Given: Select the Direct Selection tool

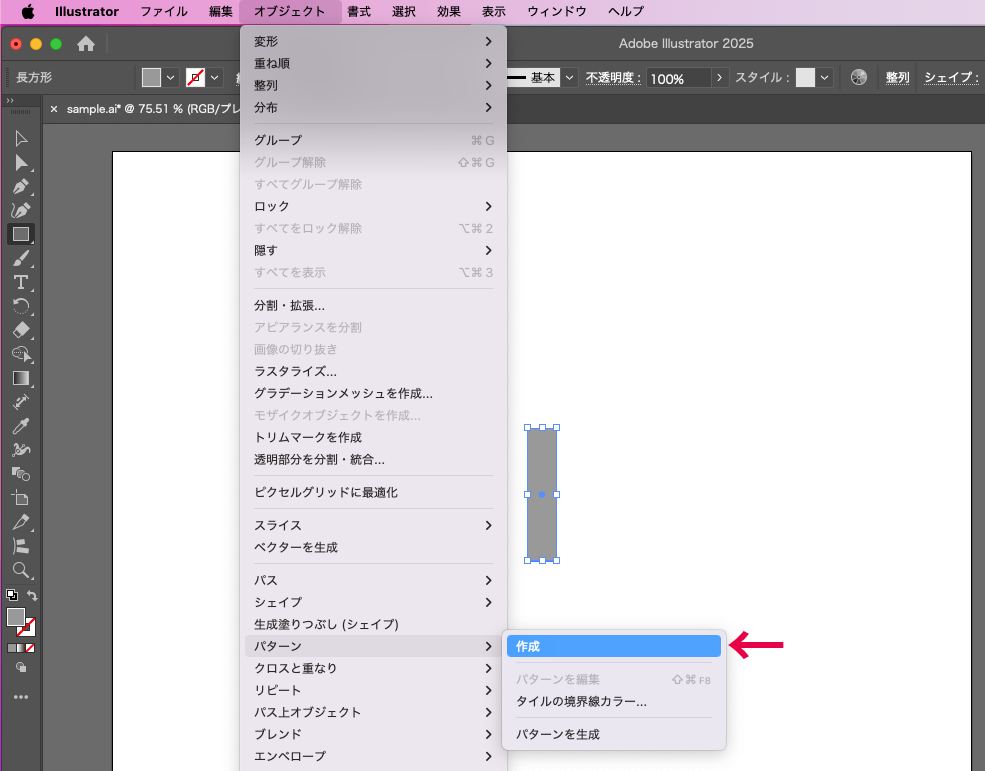Looking at the screenshot, I should 21,163.
